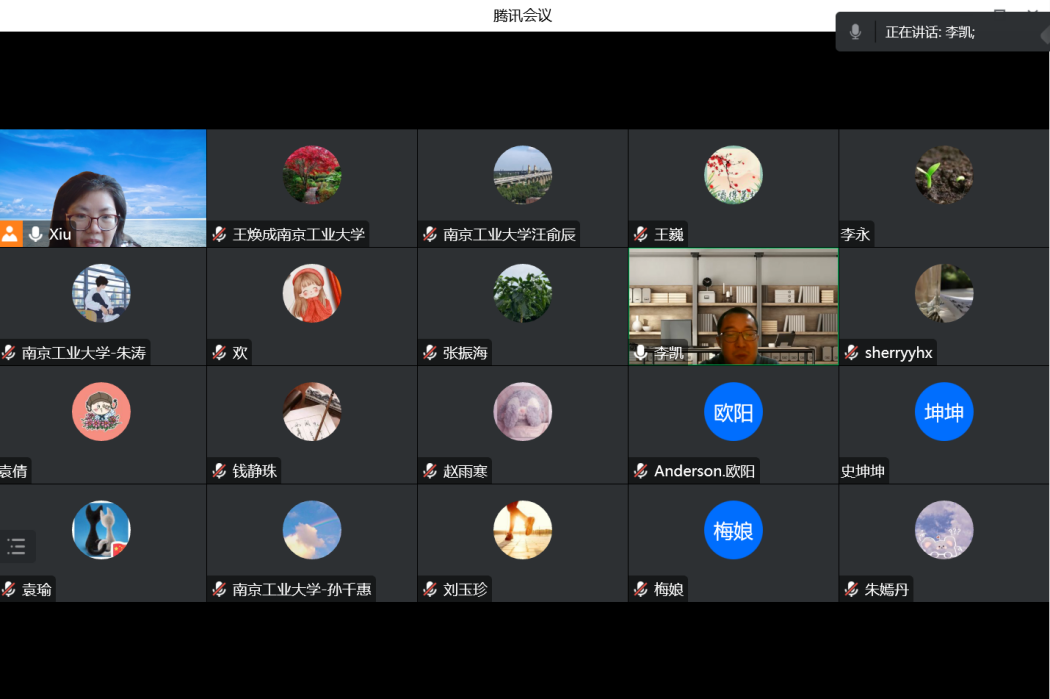The image size is (1050, 699).
Task: Click 钱静珠's avatar picture
Action: (x=312, y=412)
